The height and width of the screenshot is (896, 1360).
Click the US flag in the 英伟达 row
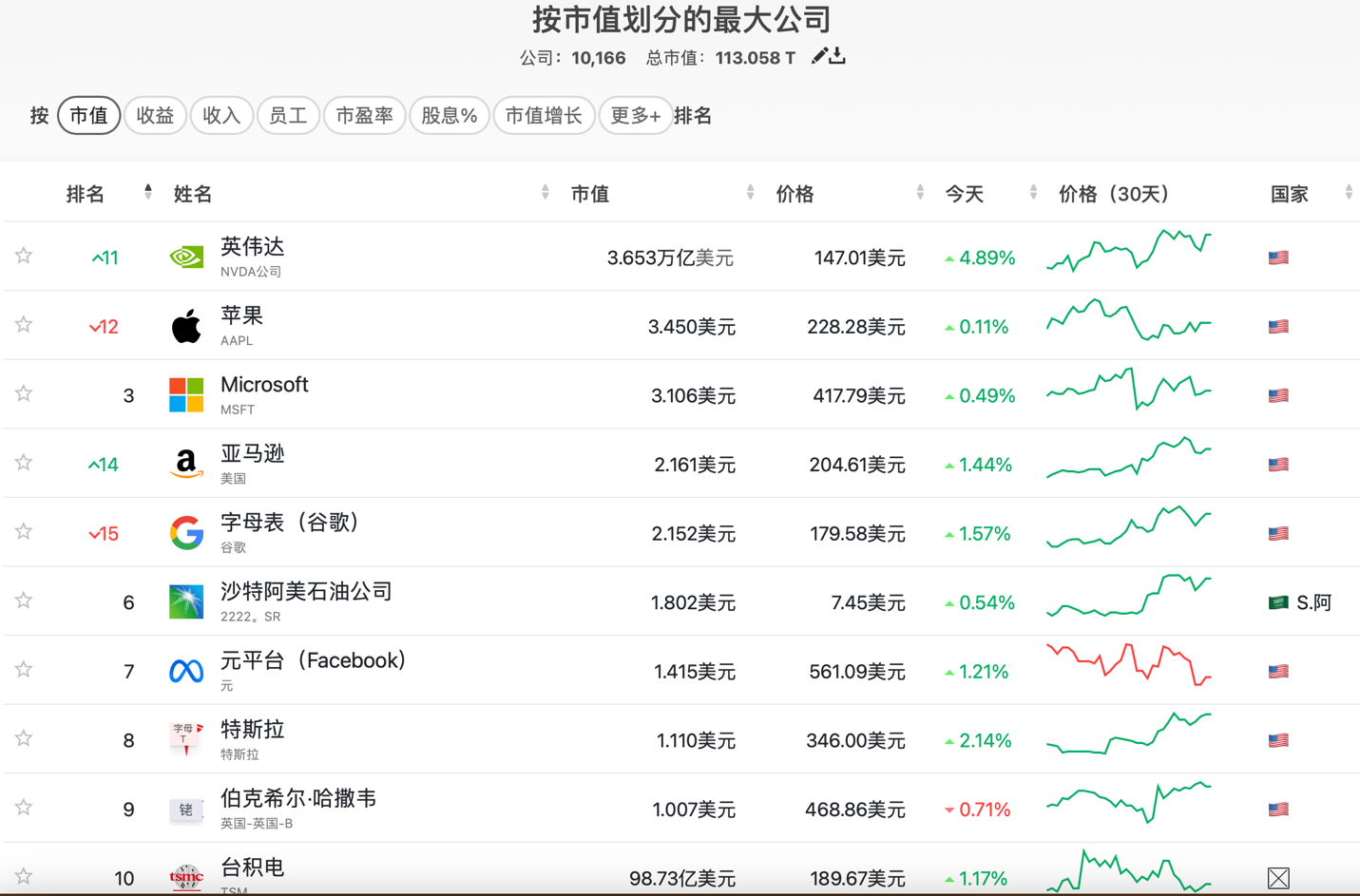coord(1278,257)
